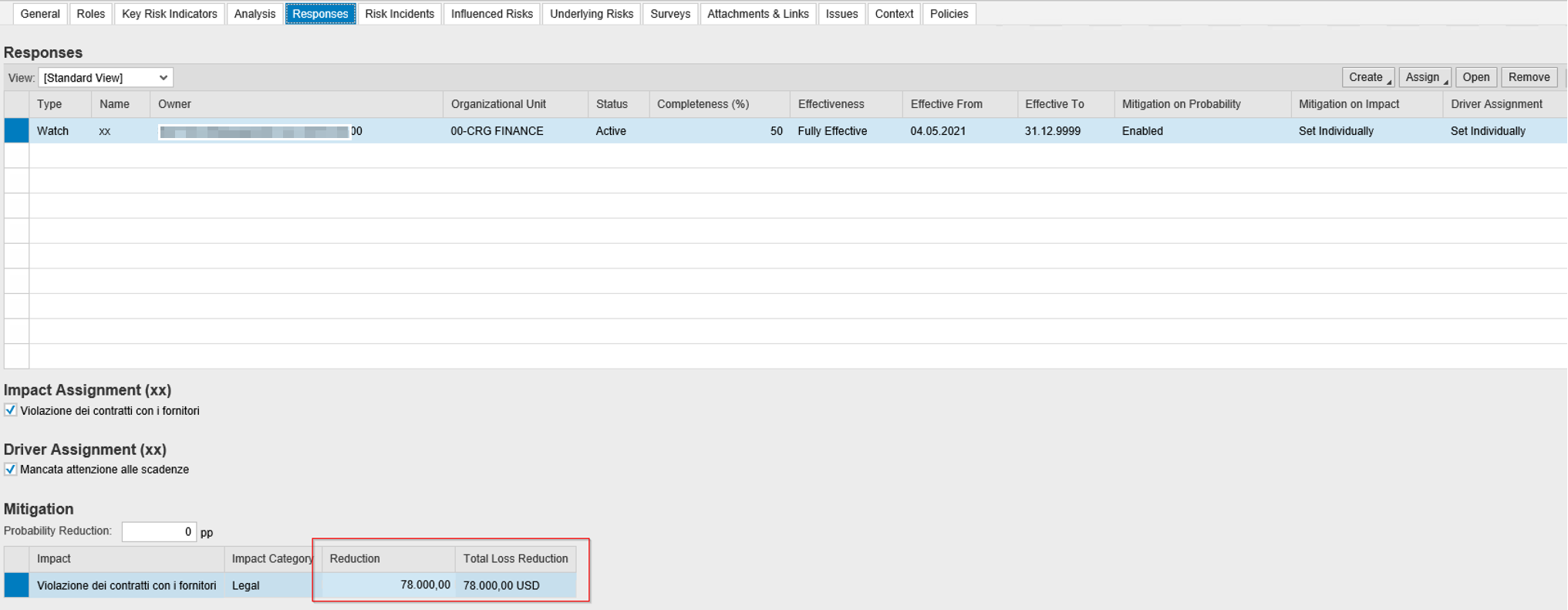The image size is (1568, 610).
Task: Click the Open button
Action: (x=1475, y=78)
